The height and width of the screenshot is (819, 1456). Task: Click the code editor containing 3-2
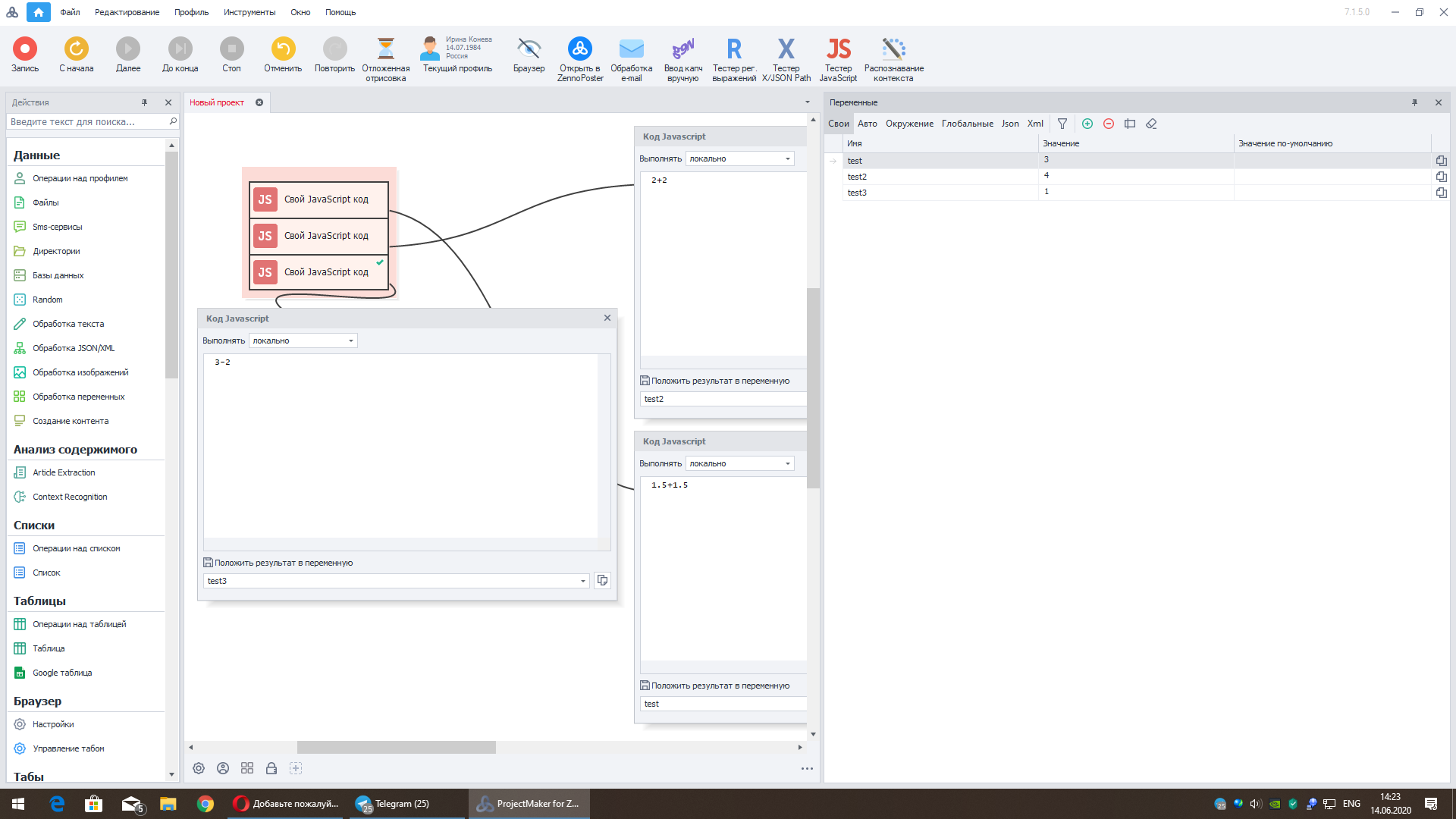(400, 446)
